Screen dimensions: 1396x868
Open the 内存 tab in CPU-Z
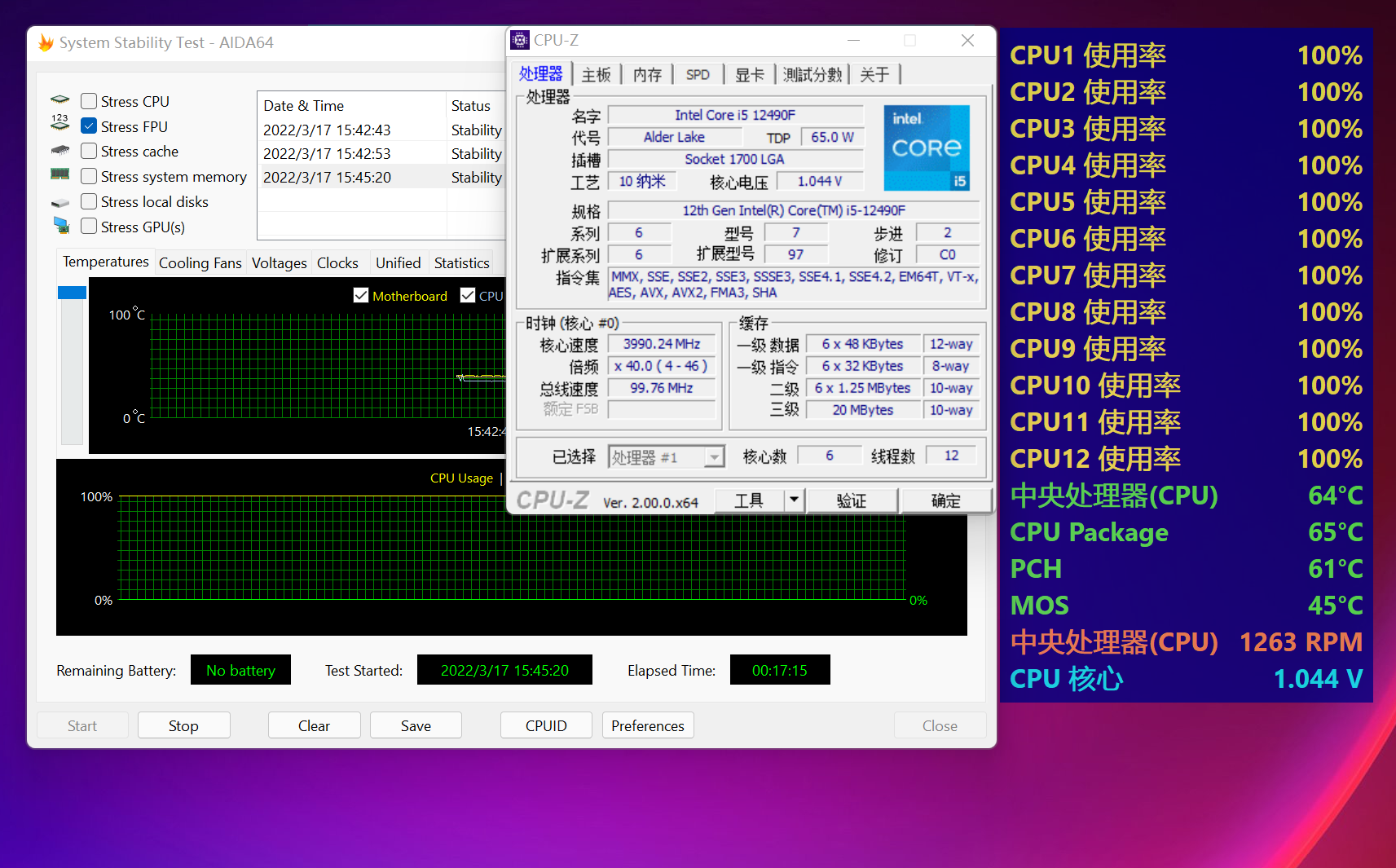[647, 74]
